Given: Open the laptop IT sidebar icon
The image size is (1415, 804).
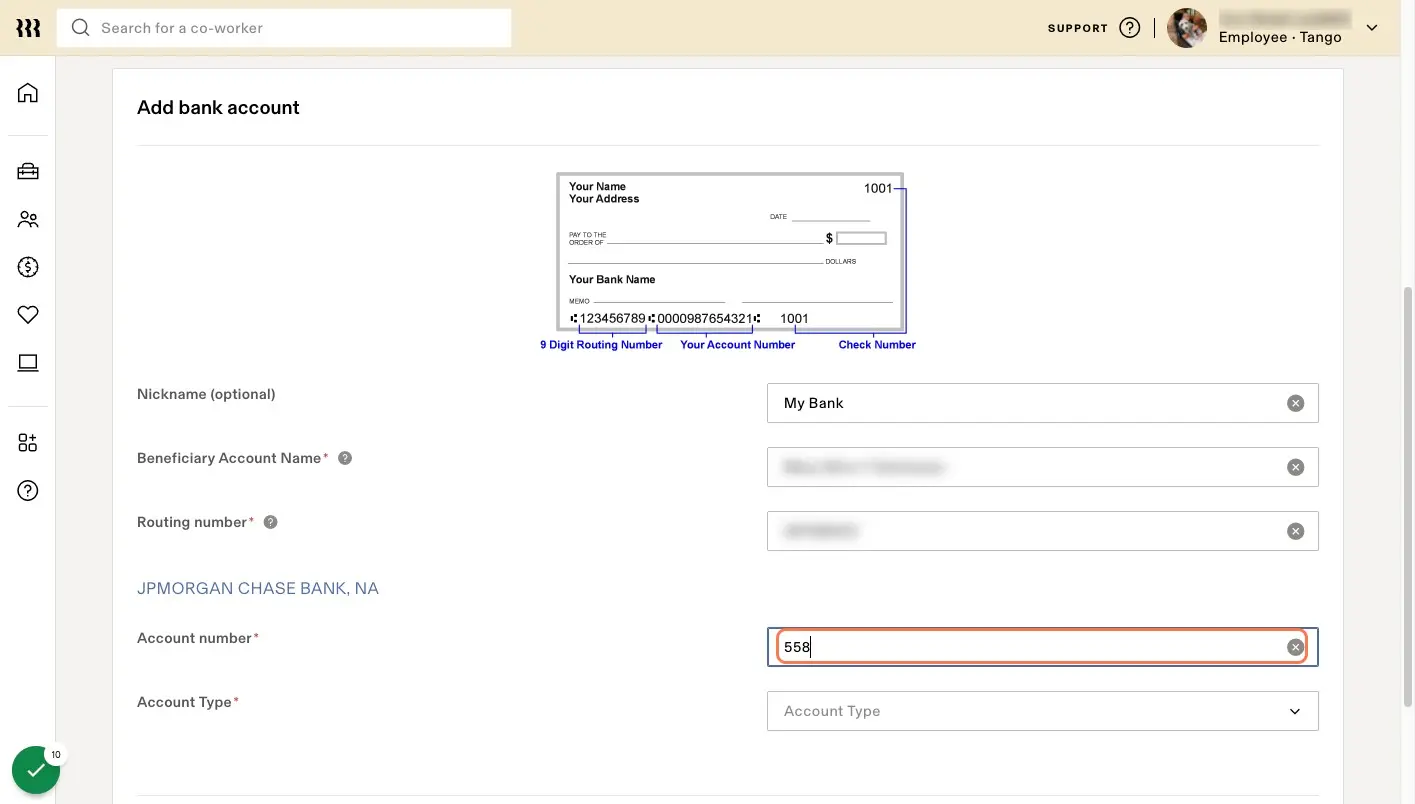Looking at the screenshot, I should (28, 363).
